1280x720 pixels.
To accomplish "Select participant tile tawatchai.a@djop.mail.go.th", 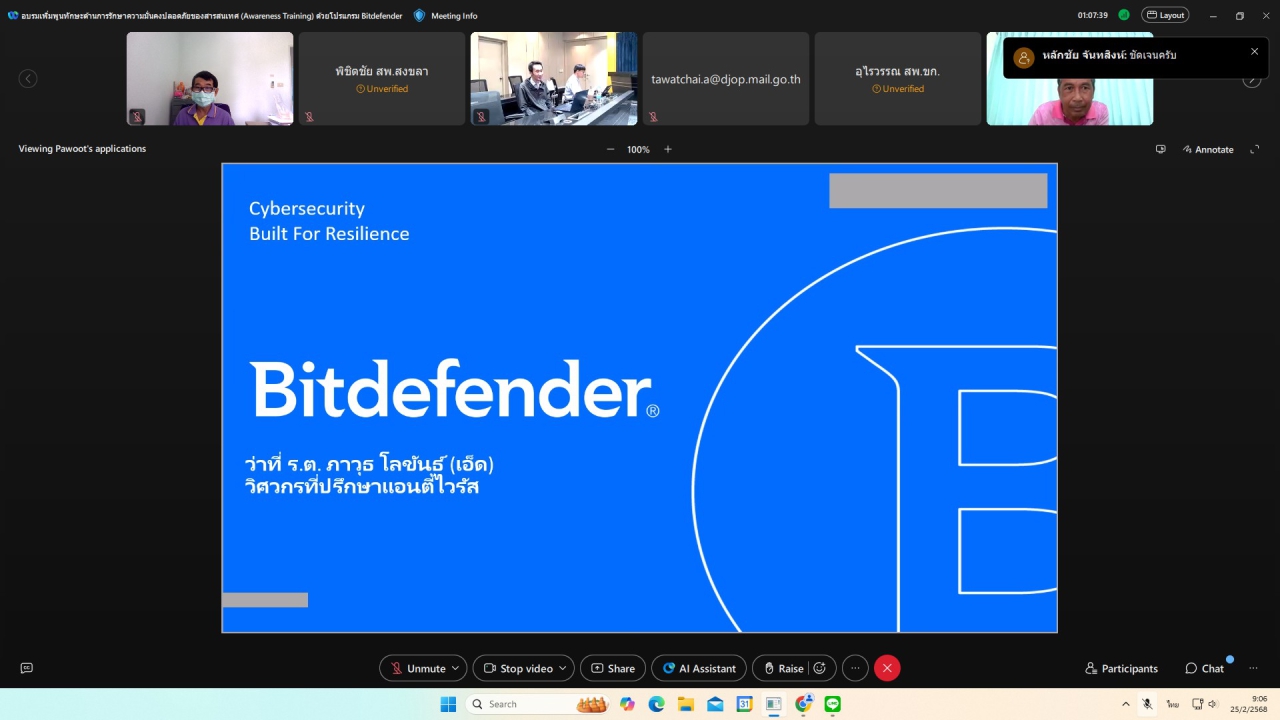I will [x=726, y=78].
